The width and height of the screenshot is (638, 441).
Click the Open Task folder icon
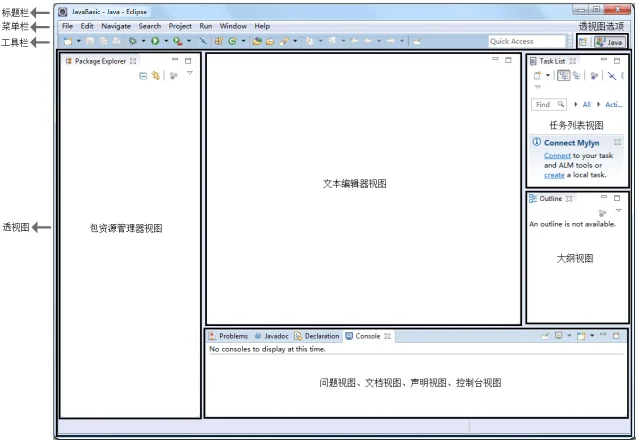[270, 41]
